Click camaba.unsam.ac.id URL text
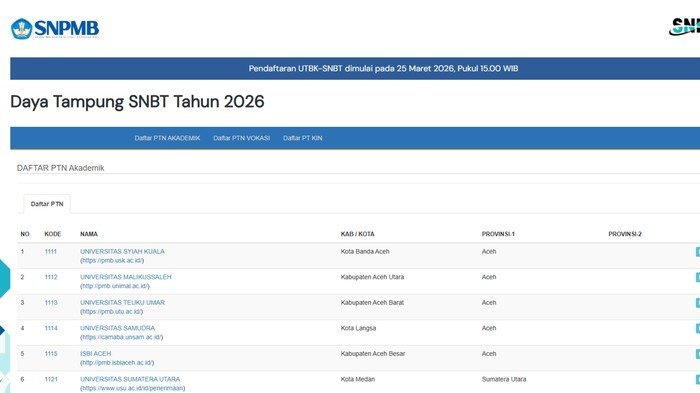 pyautogui.click(x=121, y=337)
